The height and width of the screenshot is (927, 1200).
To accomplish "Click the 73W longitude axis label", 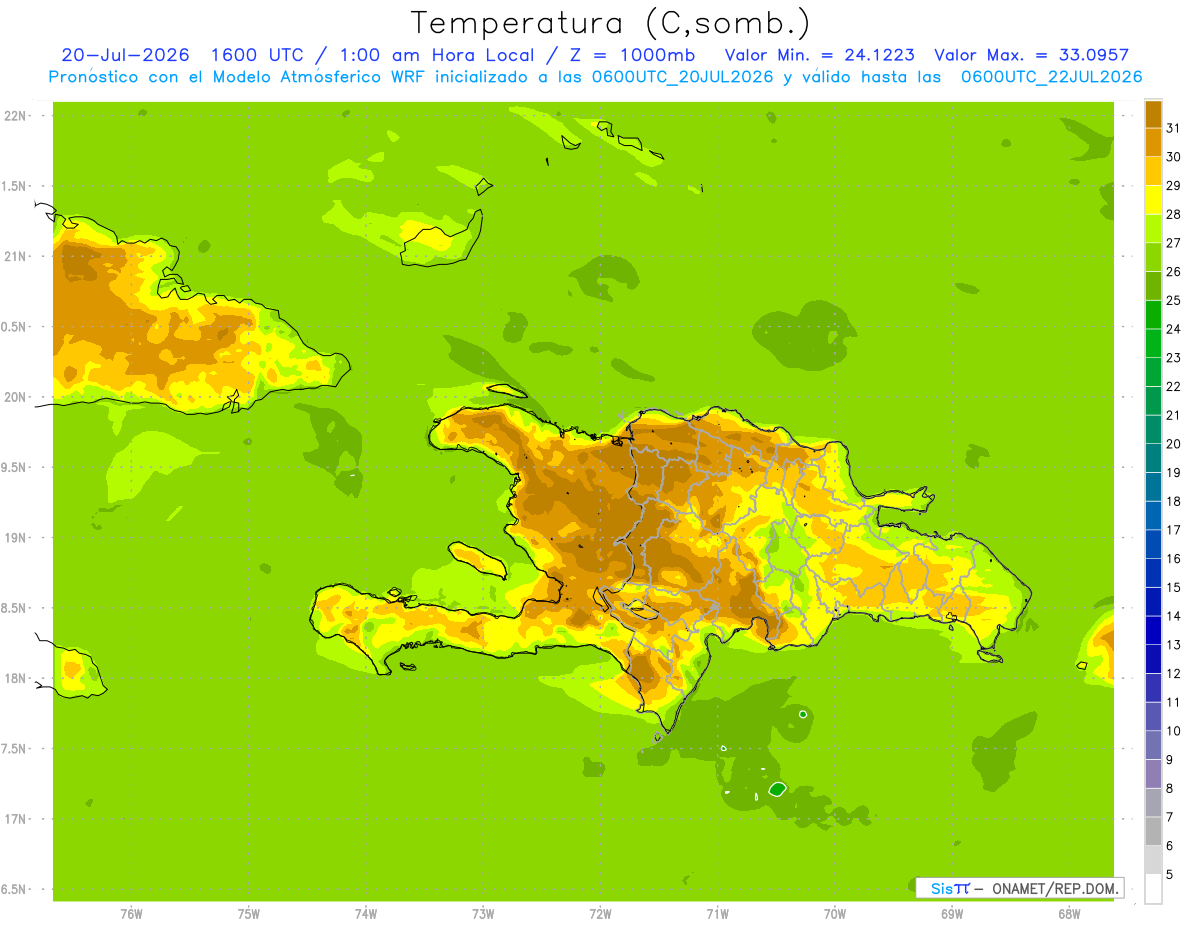I will (x=483, y=913).
